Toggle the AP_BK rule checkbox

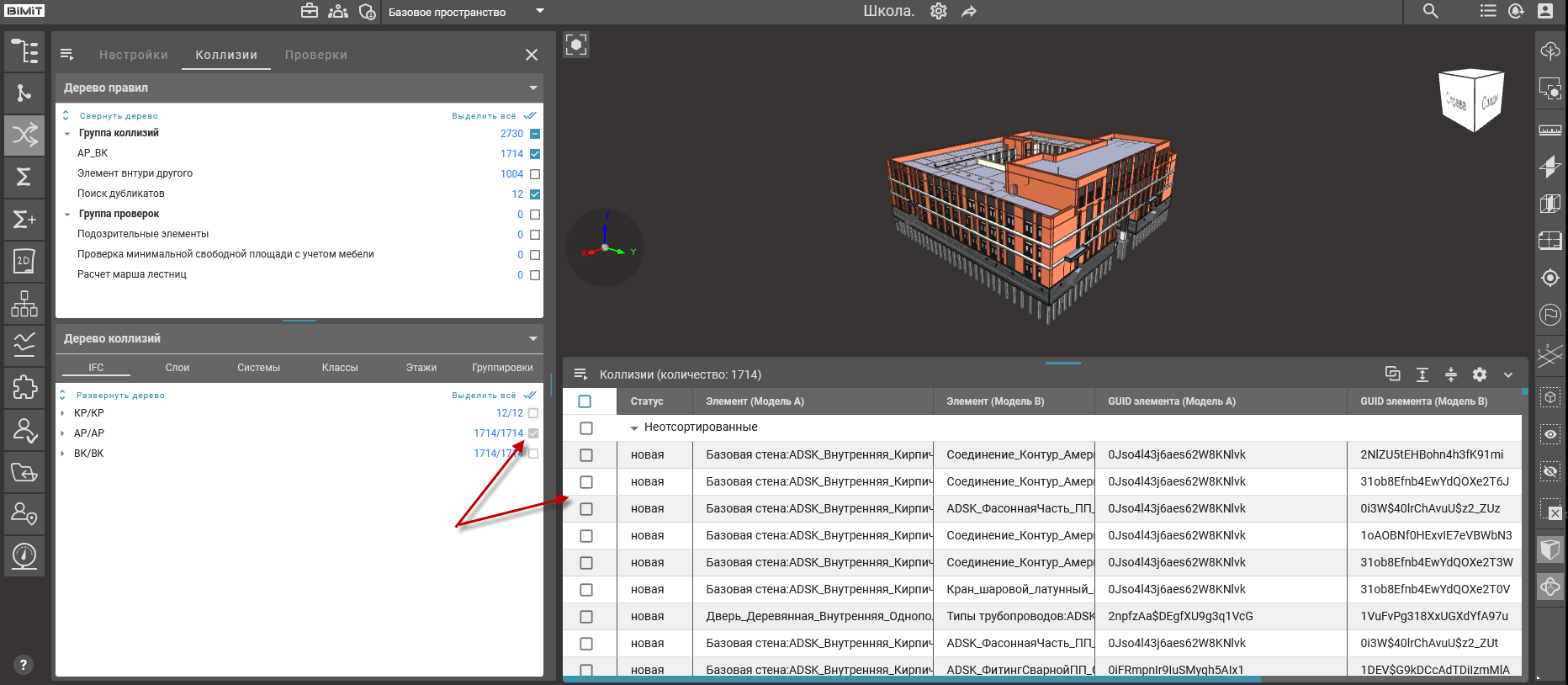535,154
